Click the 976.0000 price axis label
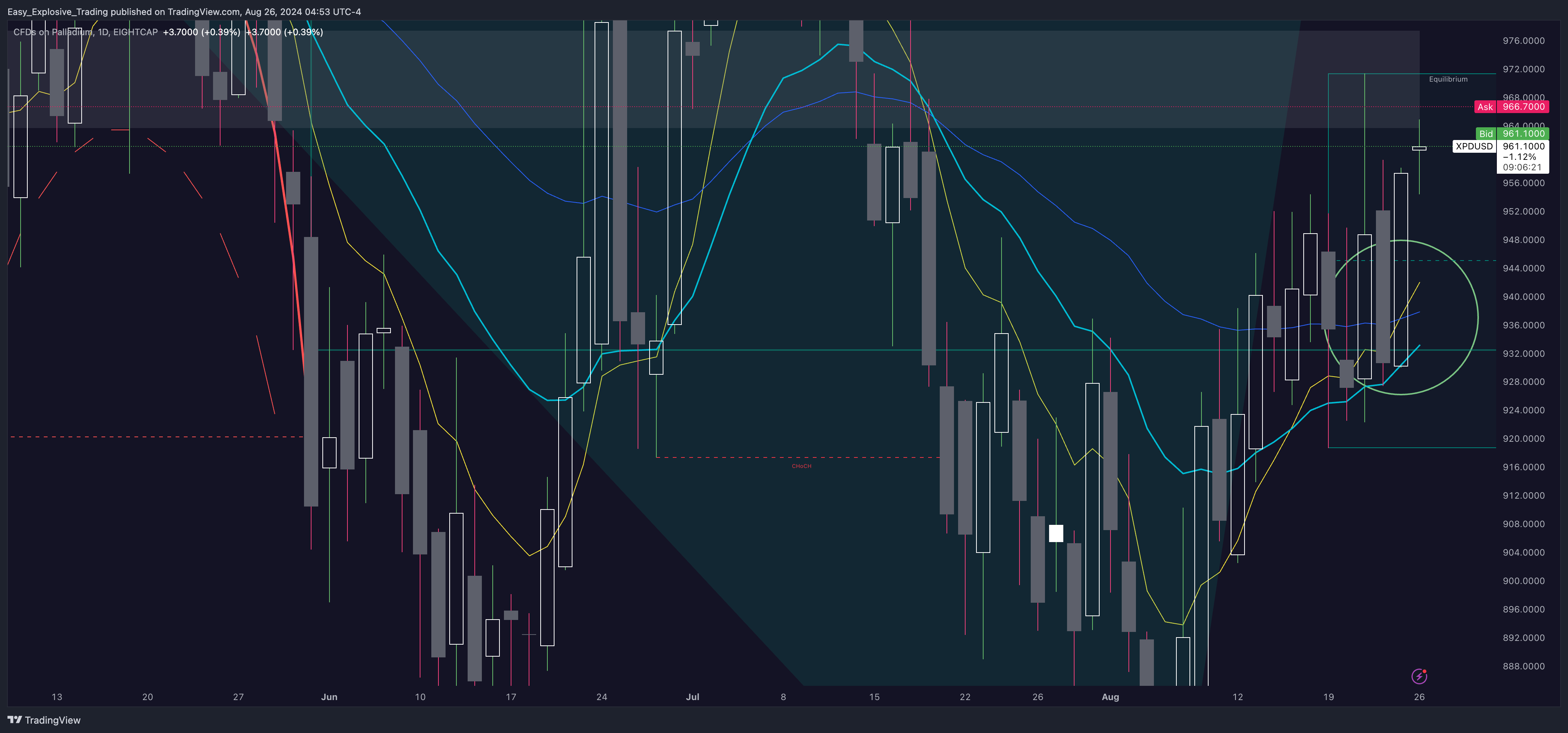This screenshot has width=1568, height=733. (1523, 41)
